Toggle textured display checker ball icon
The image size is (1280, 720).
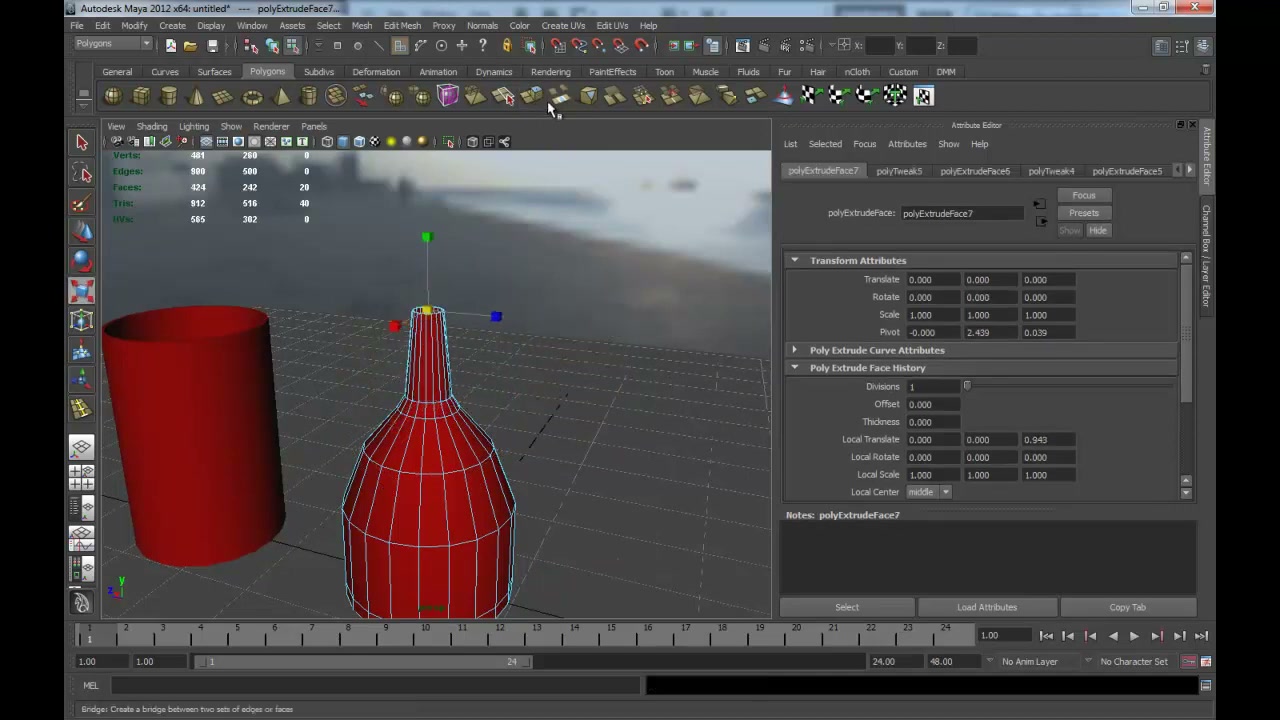tap(374, 142)
